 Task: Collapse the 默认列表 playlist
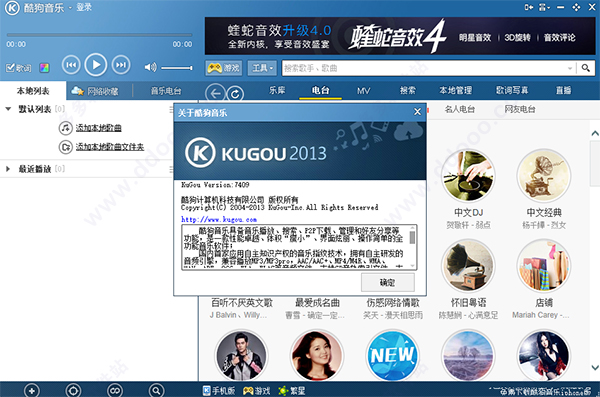tap(8, 109)
